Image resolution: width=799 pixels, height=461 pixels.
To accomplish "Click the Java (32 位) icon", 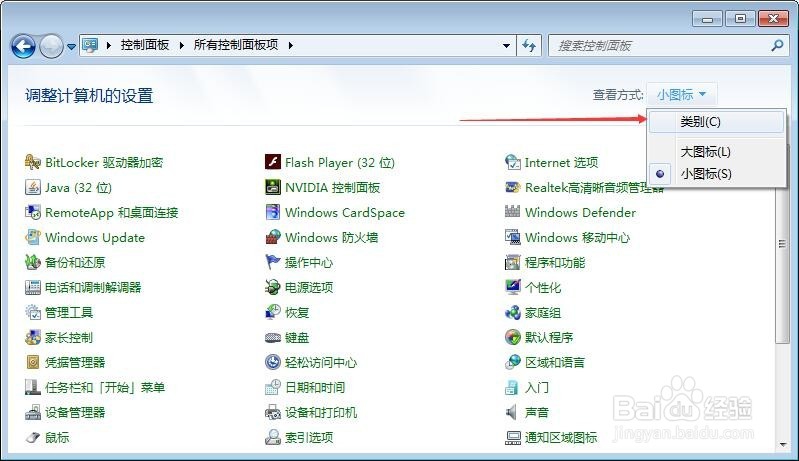I will [33, 187].
